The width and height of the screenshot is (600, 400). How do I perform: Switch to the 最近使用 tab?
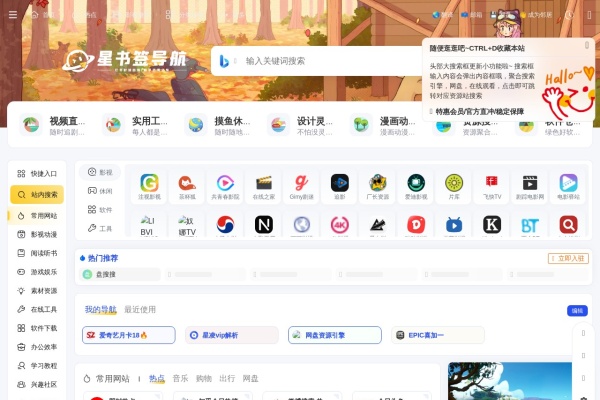[x=140, y=309]
